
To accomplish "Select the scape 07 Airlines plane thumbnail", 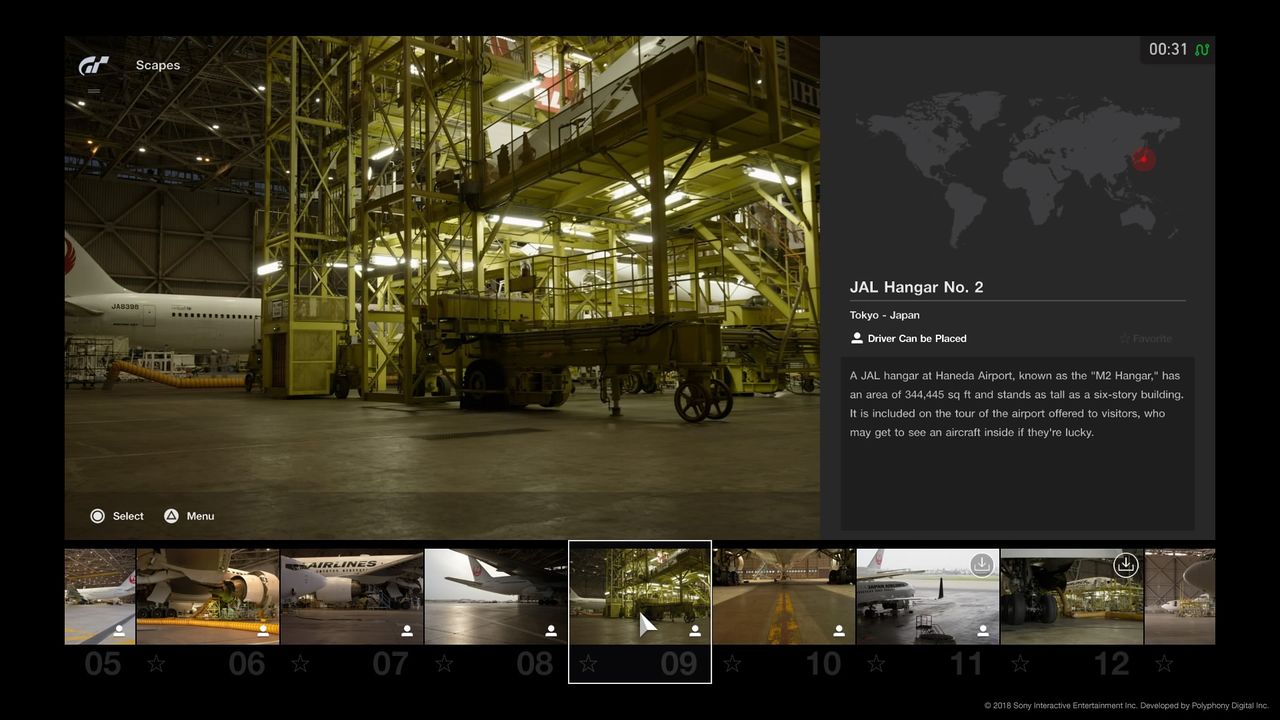I will tap(352, 596).
